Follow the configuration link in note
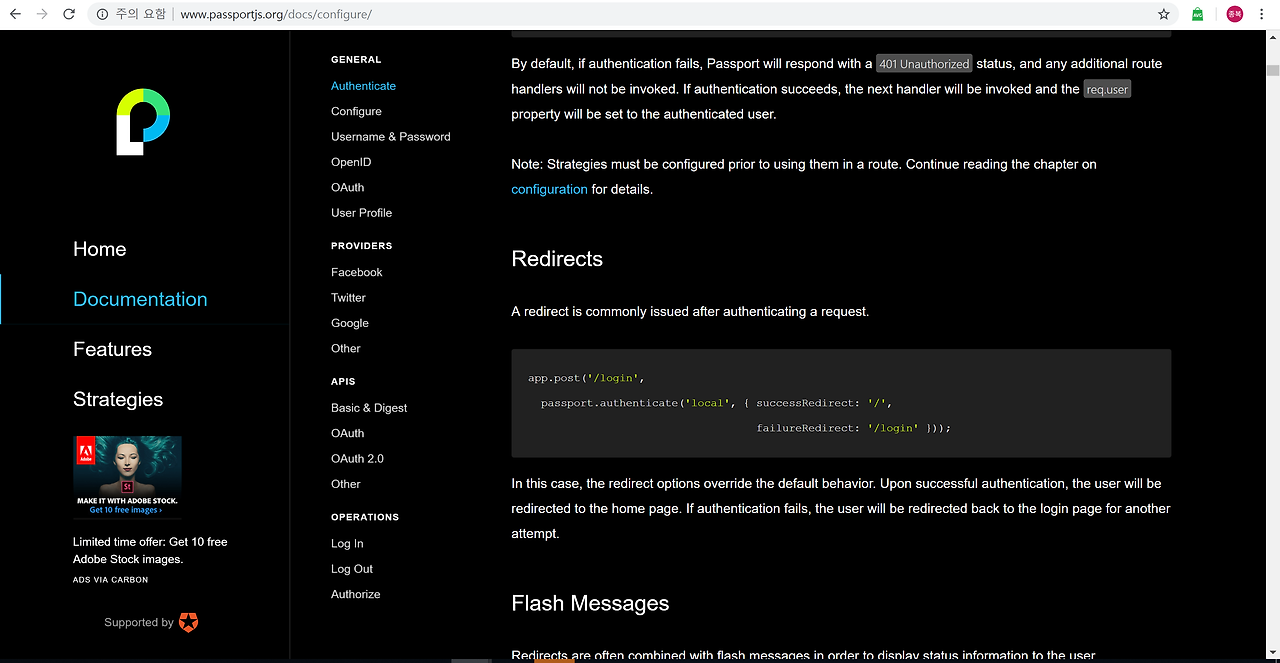 (549, 189)
